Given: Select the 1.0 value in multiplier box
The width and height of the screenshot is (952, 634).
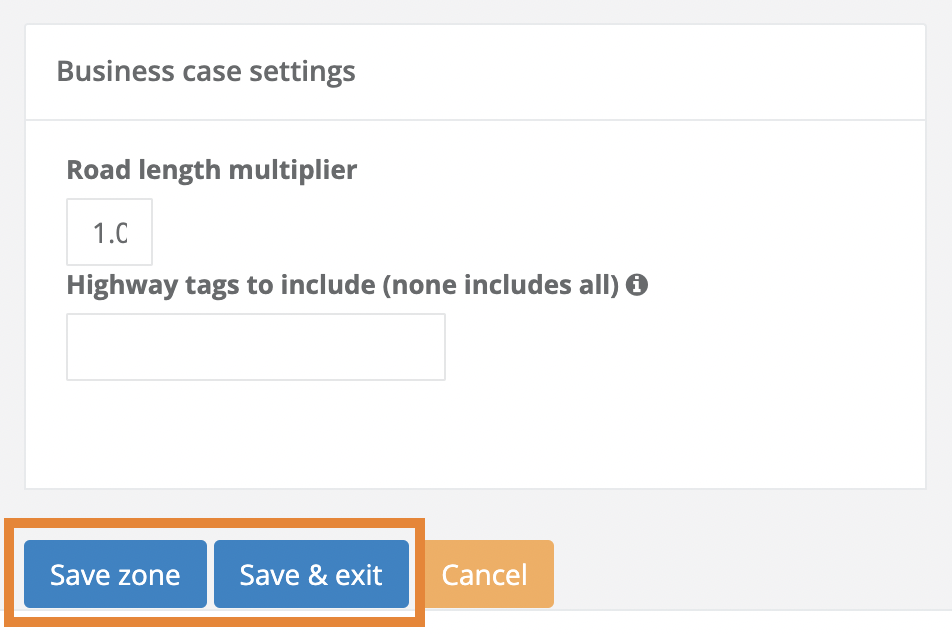Looking at the screenshot, I should 110,233.
